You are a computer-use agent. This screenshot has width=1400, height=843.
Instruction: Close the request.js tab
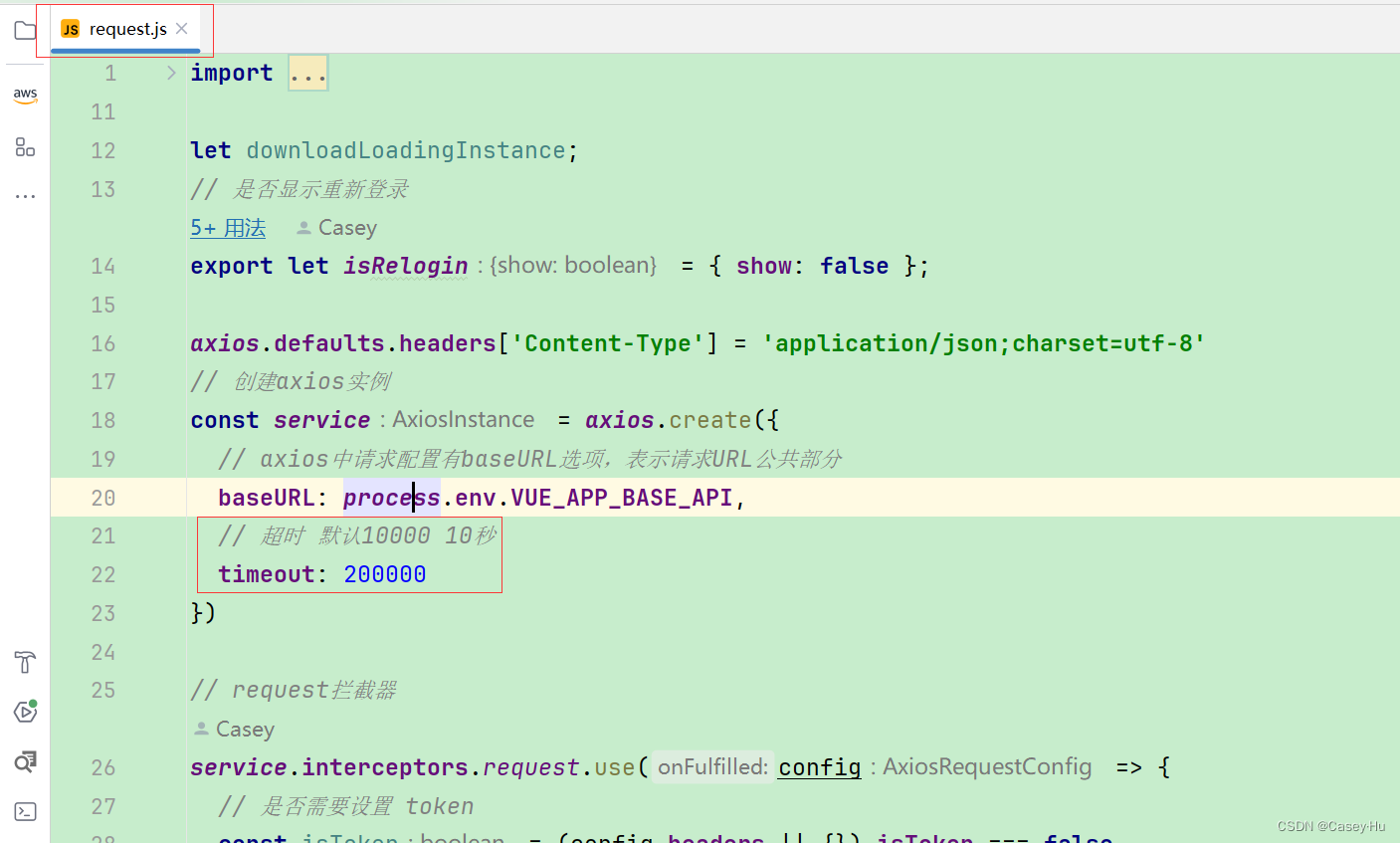(182, 29)
